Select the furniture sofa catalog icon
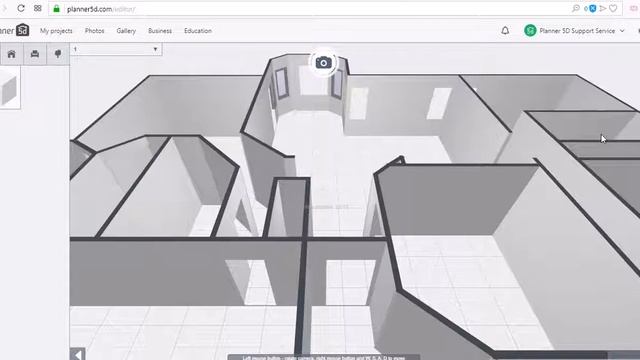The image size is (640, 360). tap(35, 54)
